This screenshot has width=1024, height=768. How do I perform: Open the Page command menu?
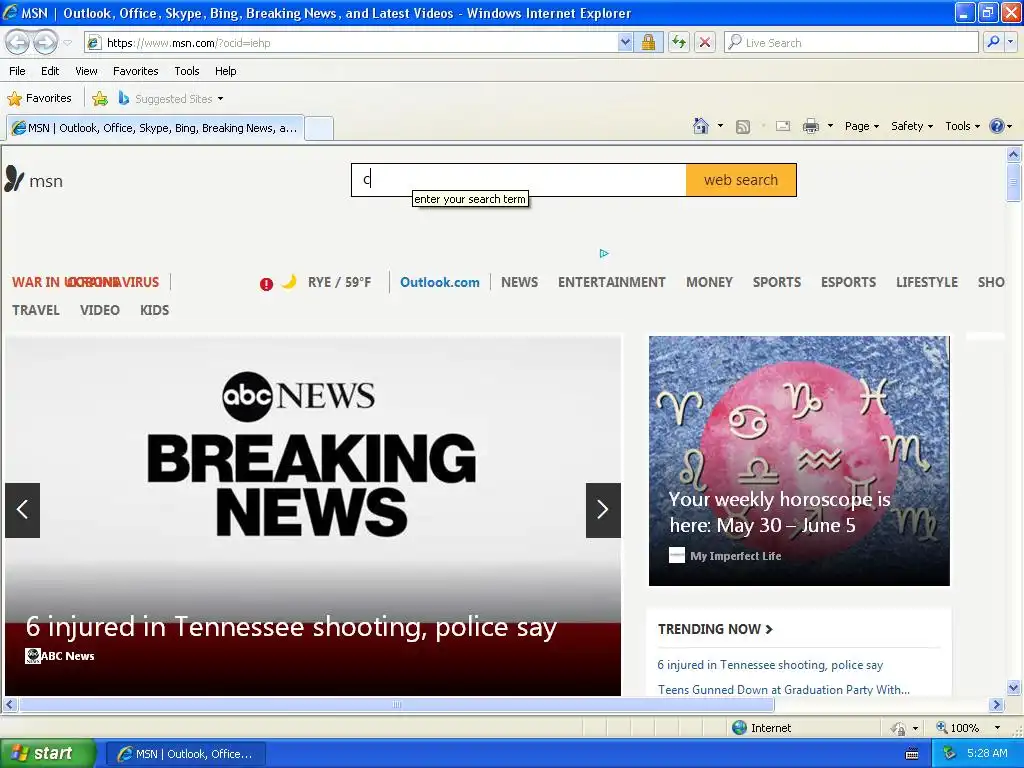point(862,126)
